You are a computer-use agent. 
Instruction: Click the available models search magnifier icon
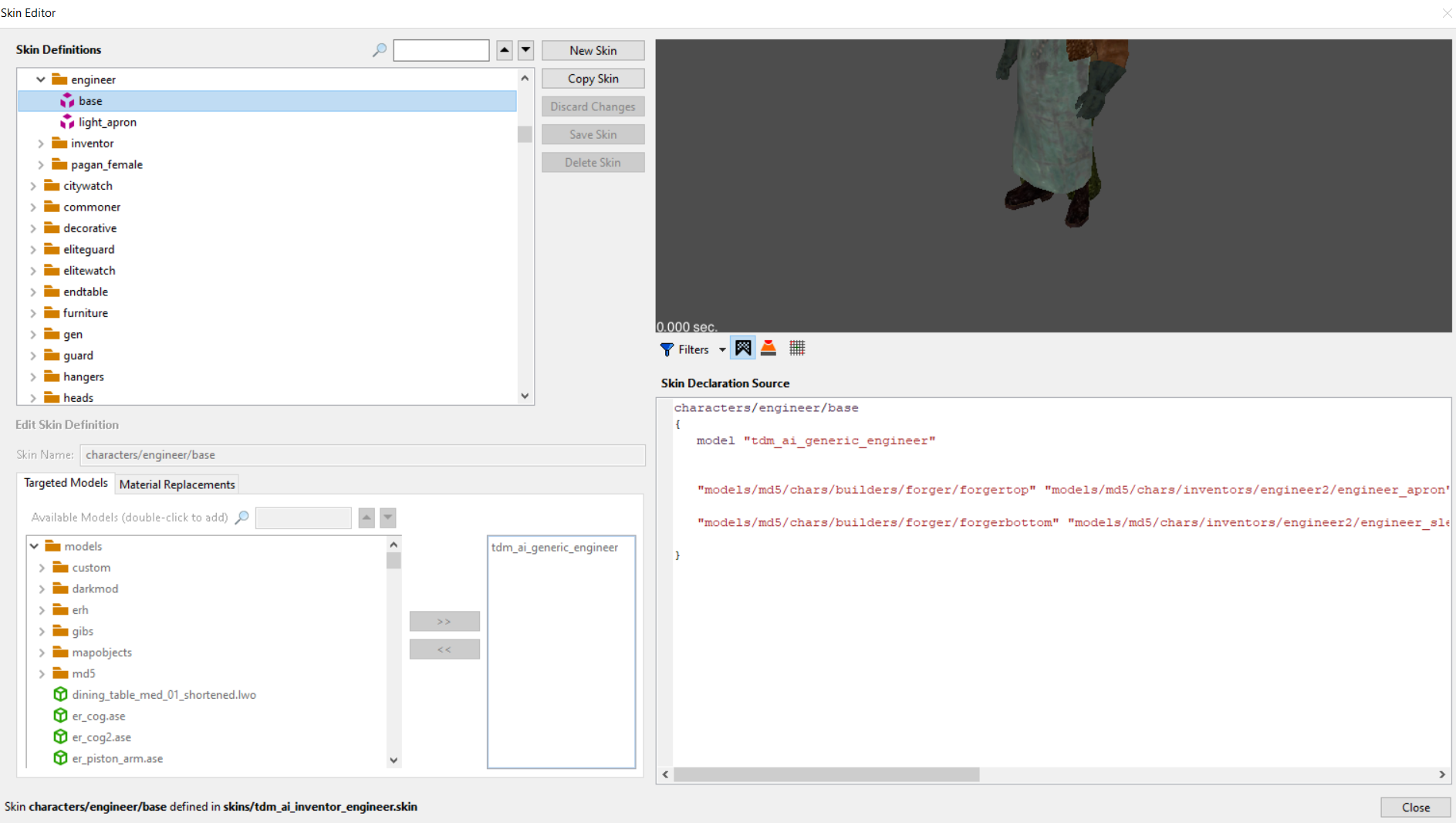(242, 518)
